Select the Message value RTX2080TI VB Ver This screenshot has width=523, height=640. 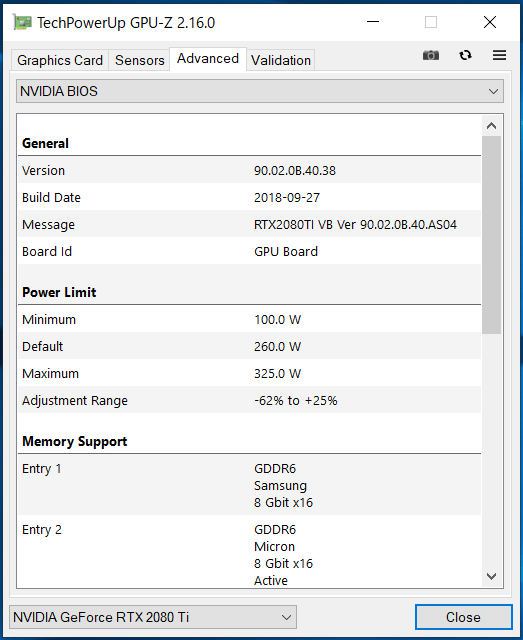coord(355,224)
